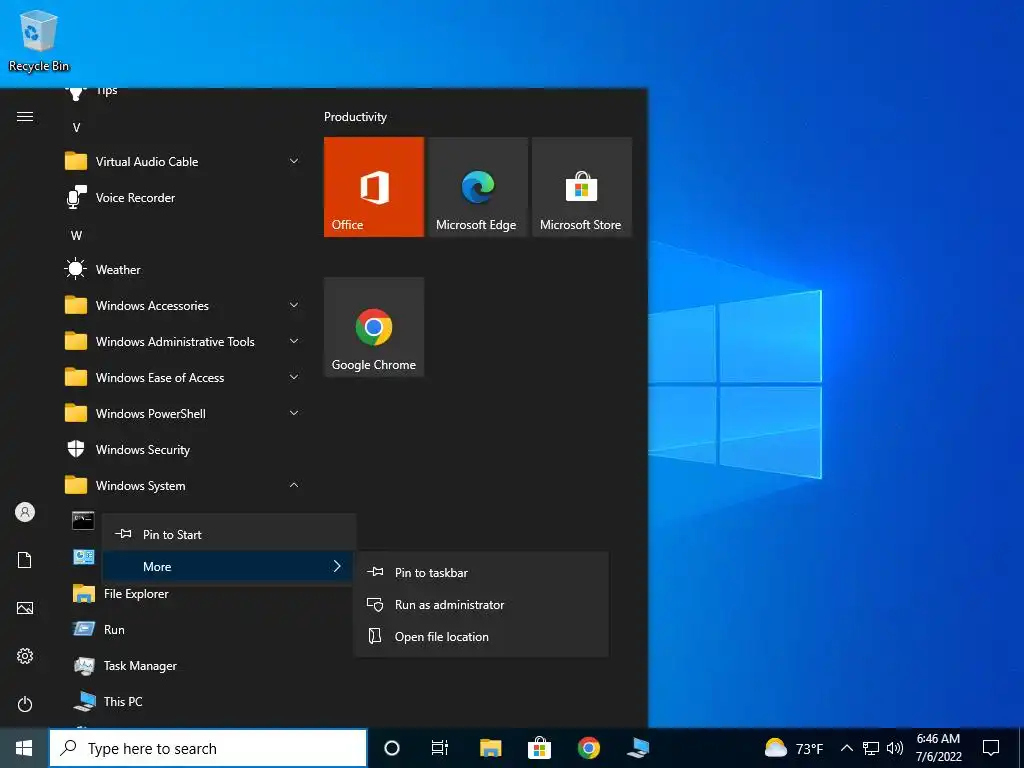Open the Weather app
This screenshot has height=768, width=1024.
(x=183, y=270)
